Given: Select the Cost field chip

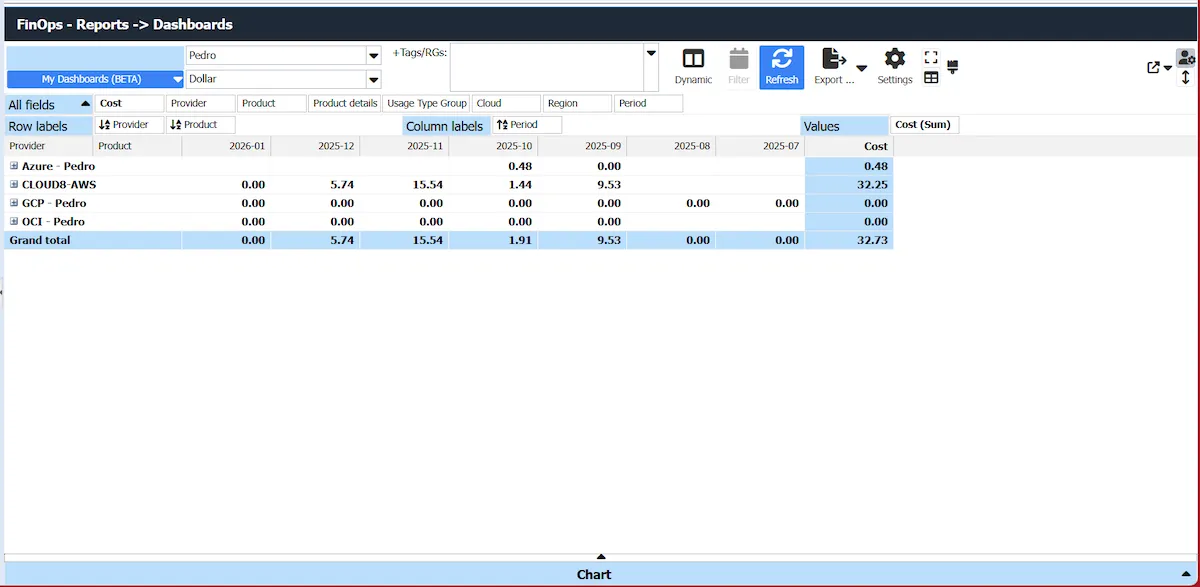Looking at the screenshot, I should pyautogui.click(x=130, y=103).
